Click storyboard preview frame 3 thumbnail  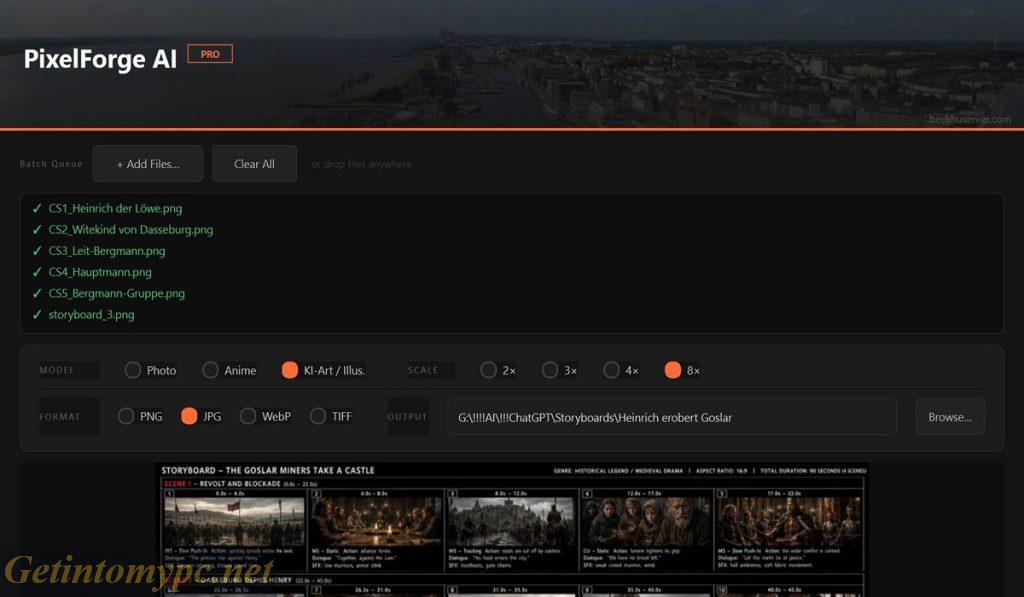[x=511, y=521]
